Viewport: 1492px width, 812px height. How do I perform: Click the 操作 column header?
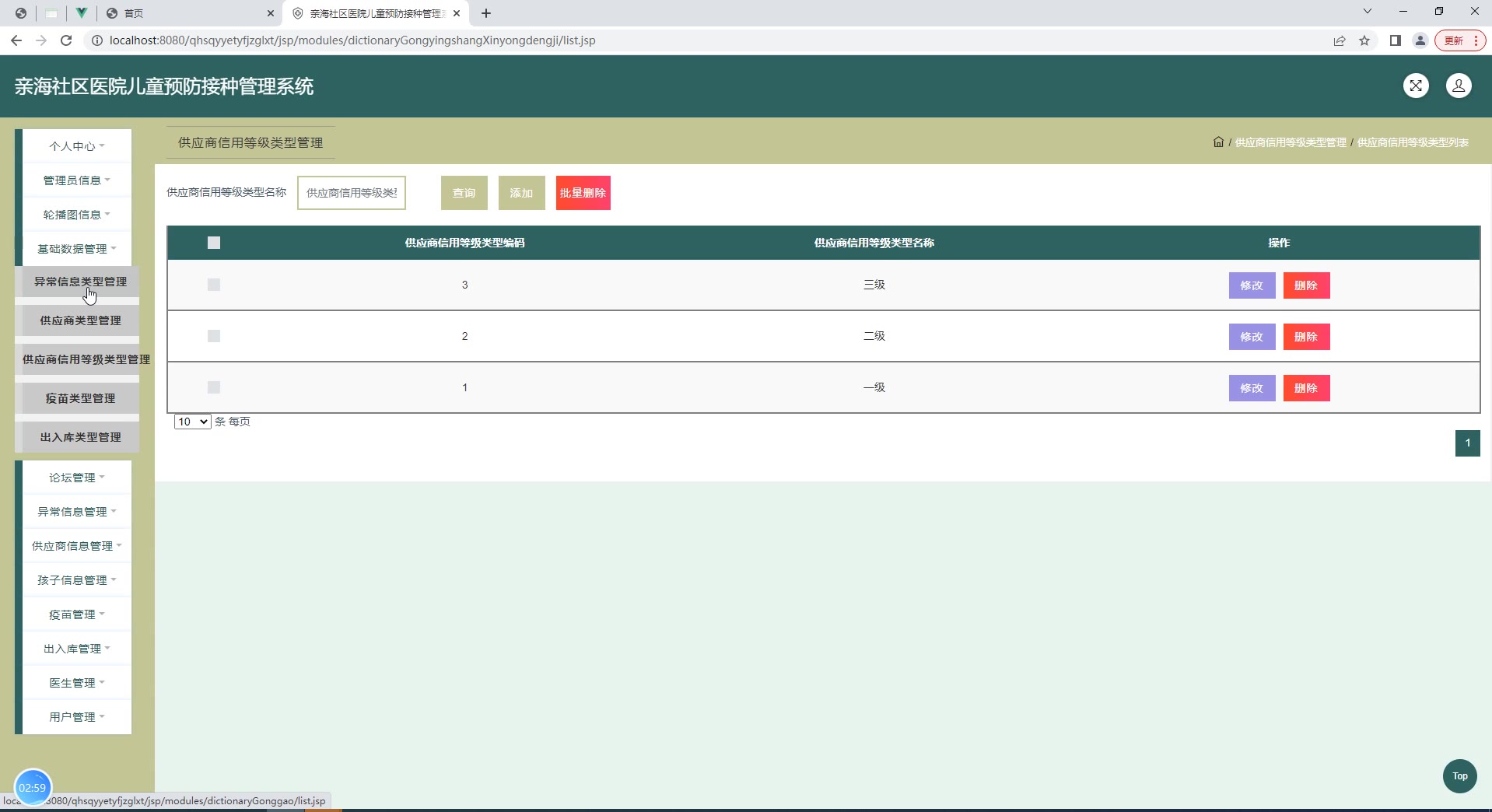click(x=1279, y=243)
